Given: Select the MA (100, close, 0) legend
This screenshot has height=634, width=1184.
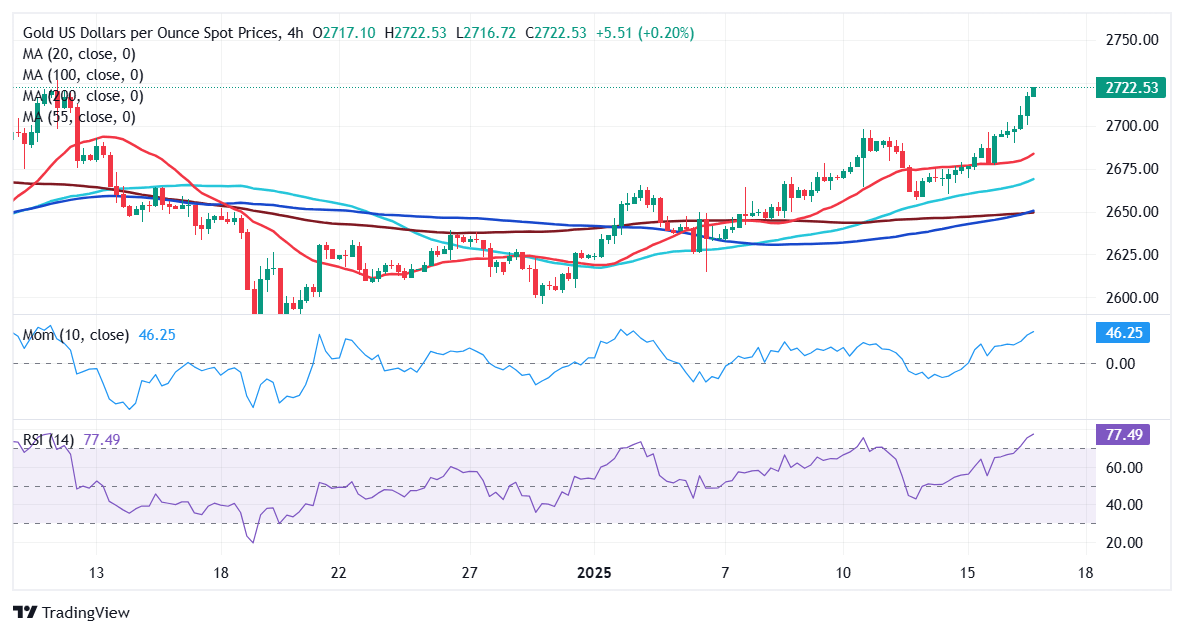Looking at the screenshot, I should [x=83, y=75].
